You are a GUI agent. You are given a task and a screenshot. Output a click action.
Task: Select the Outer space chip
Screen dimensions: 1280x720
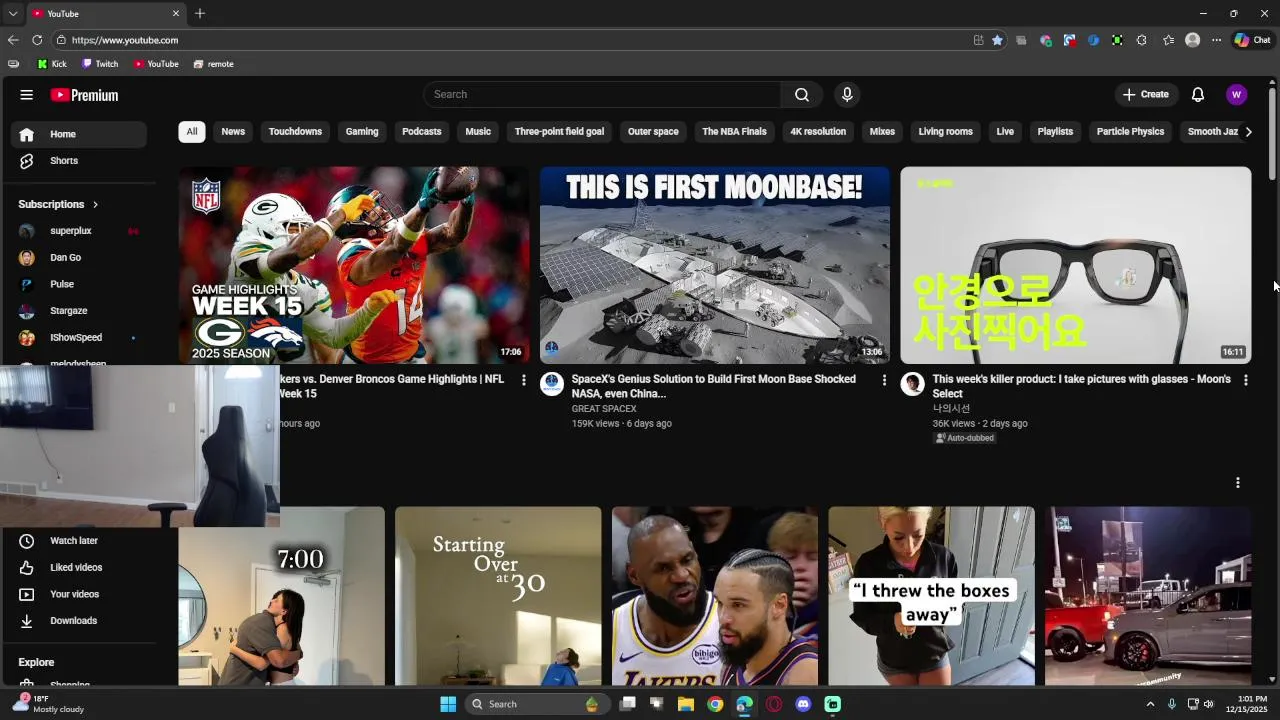[x=653, y=132]
